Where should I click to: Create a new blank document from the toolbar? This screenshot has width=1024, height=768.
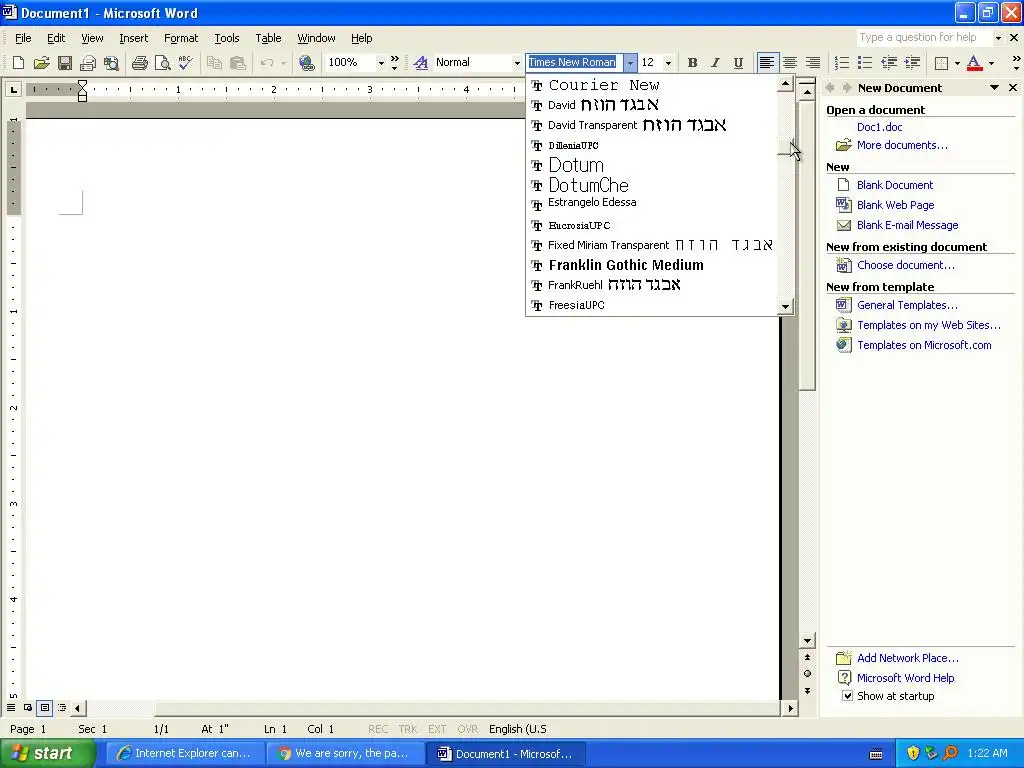(x=18, y=63)
